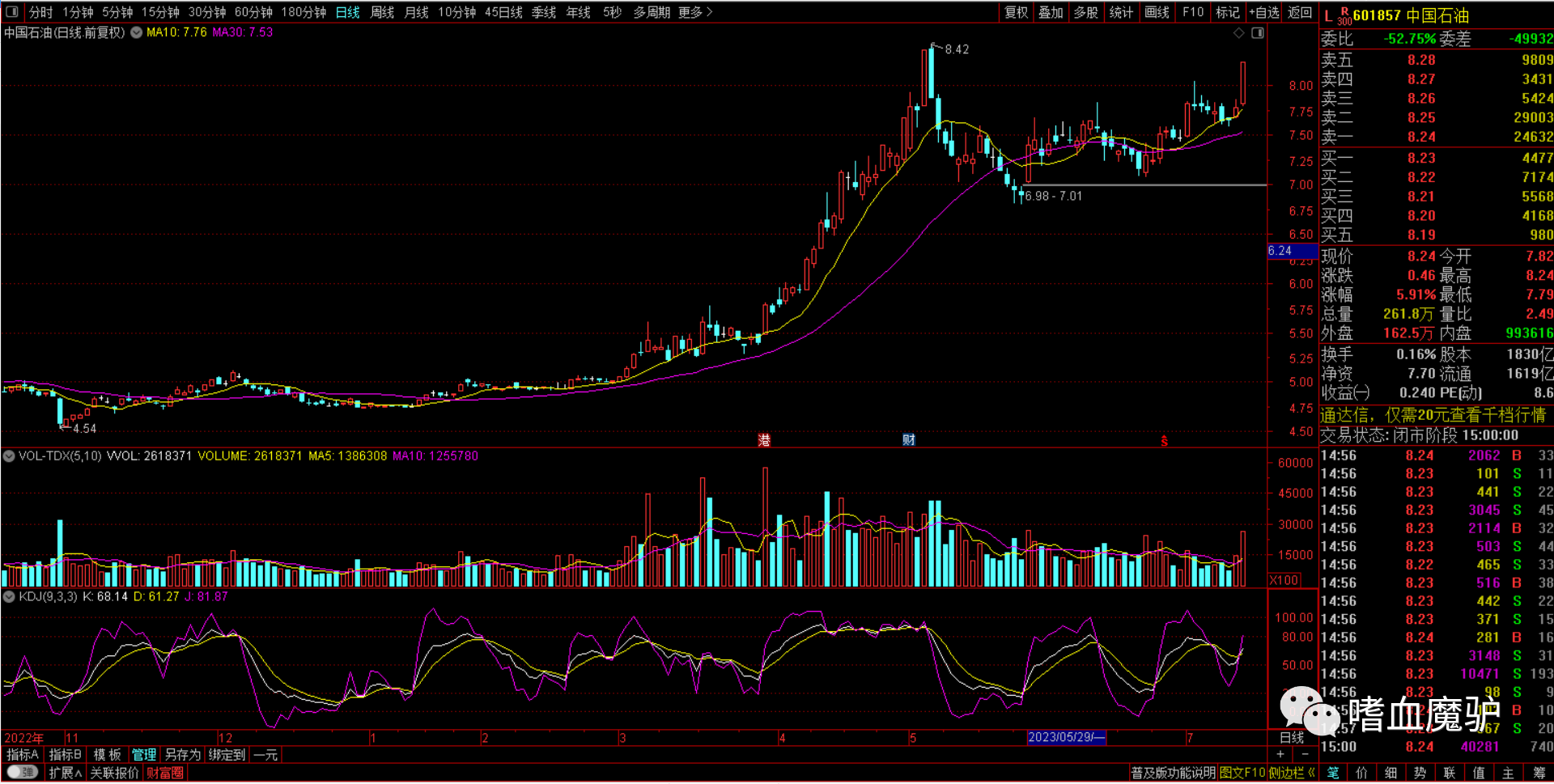The image size is (1554, 784).
Task: Zoom out chart with minus button
Action: [x=1304, y=754]
